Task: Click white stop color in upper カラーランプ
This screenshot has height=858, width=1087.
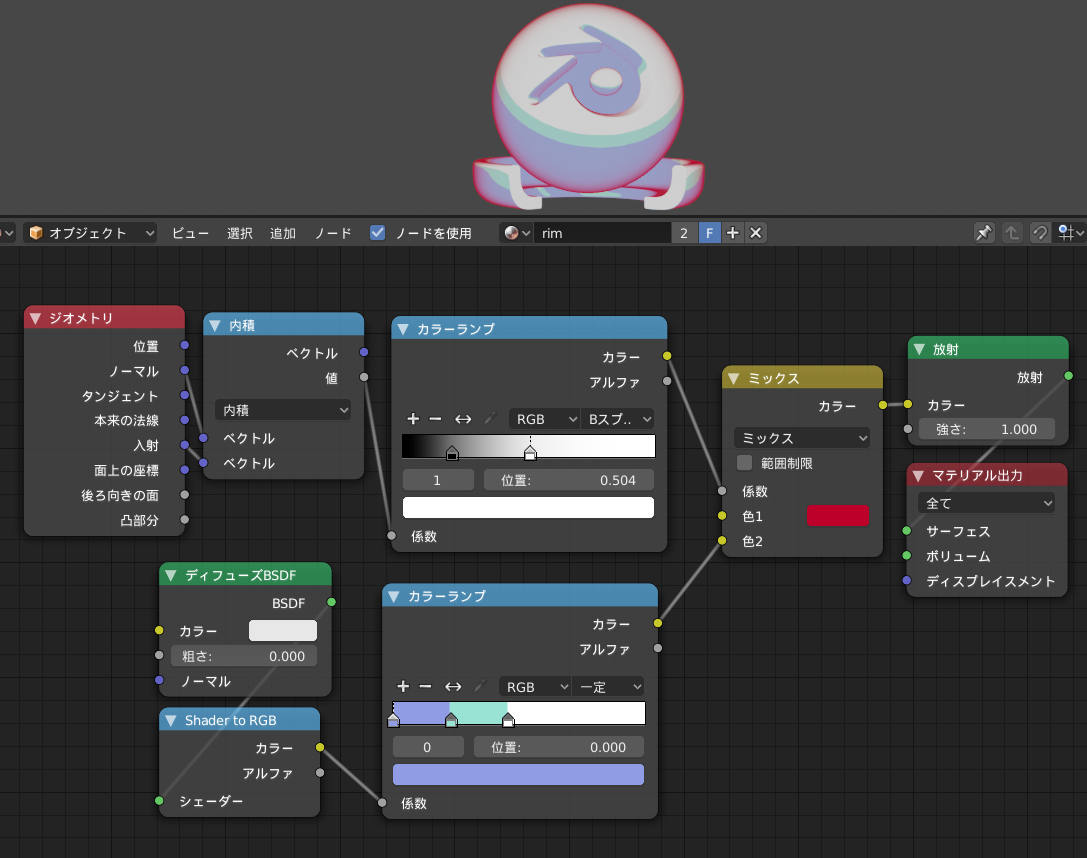Action: point(528,507)
